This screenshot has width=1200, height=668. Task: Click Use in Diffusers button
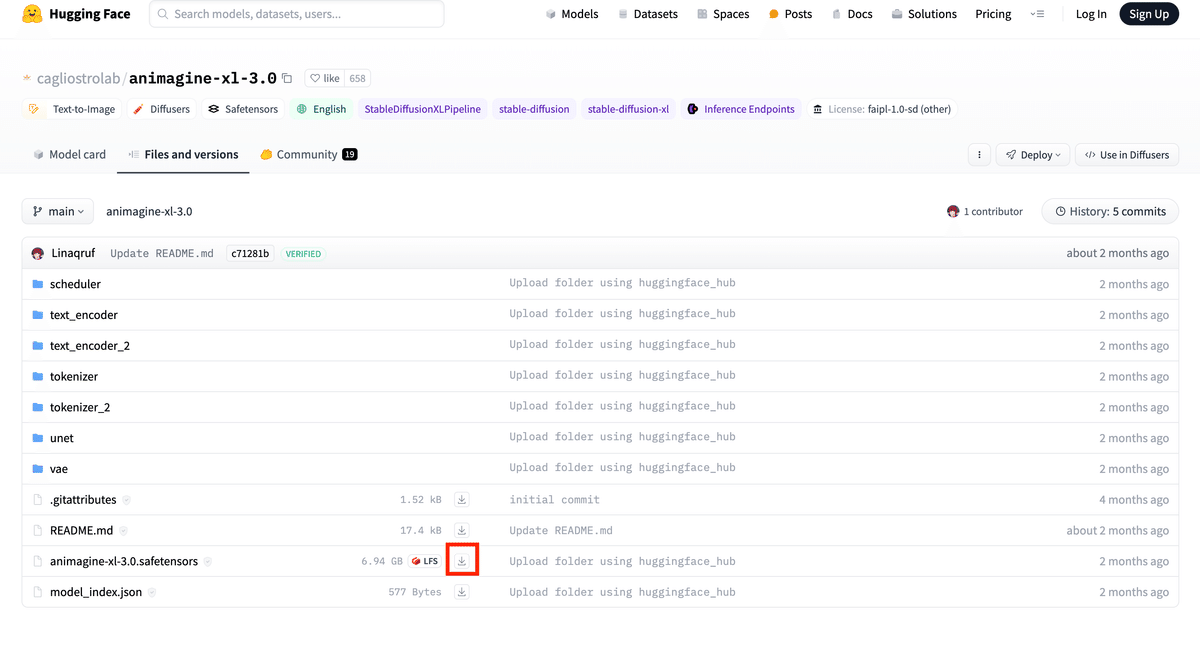coord(1127,155)
